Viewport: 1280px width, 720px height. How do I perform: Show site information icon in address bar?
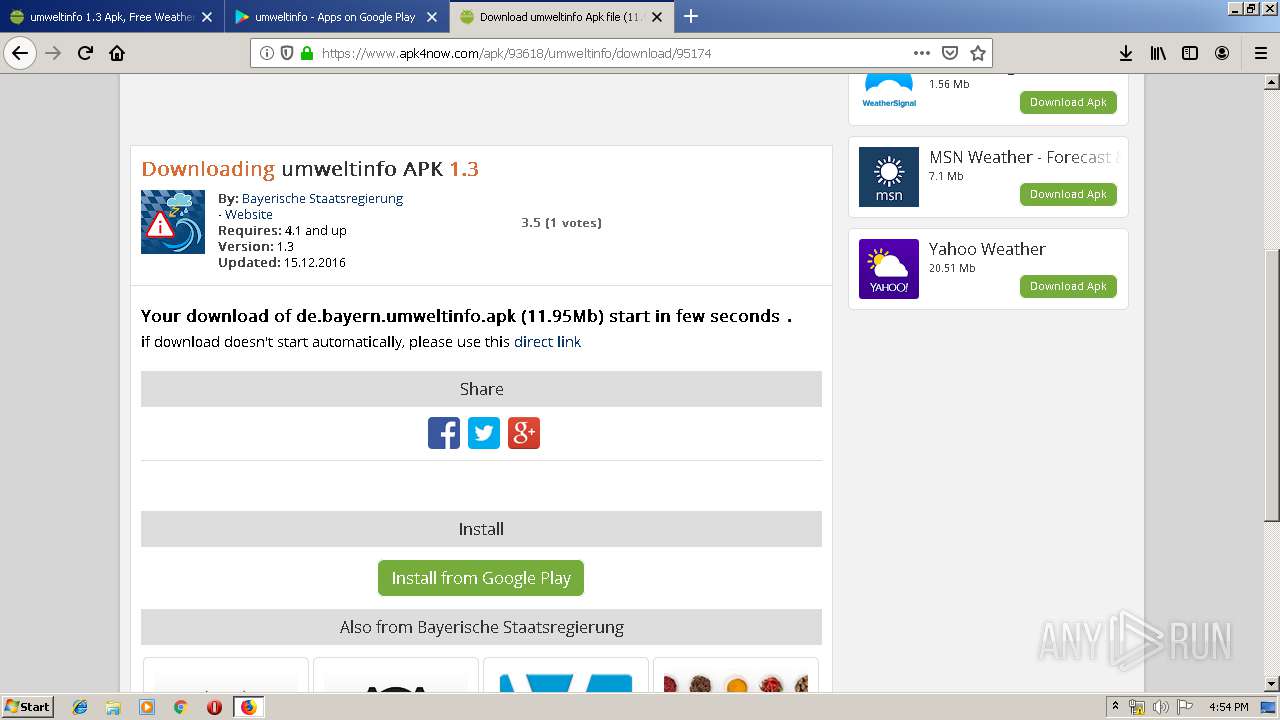(267, 53)
